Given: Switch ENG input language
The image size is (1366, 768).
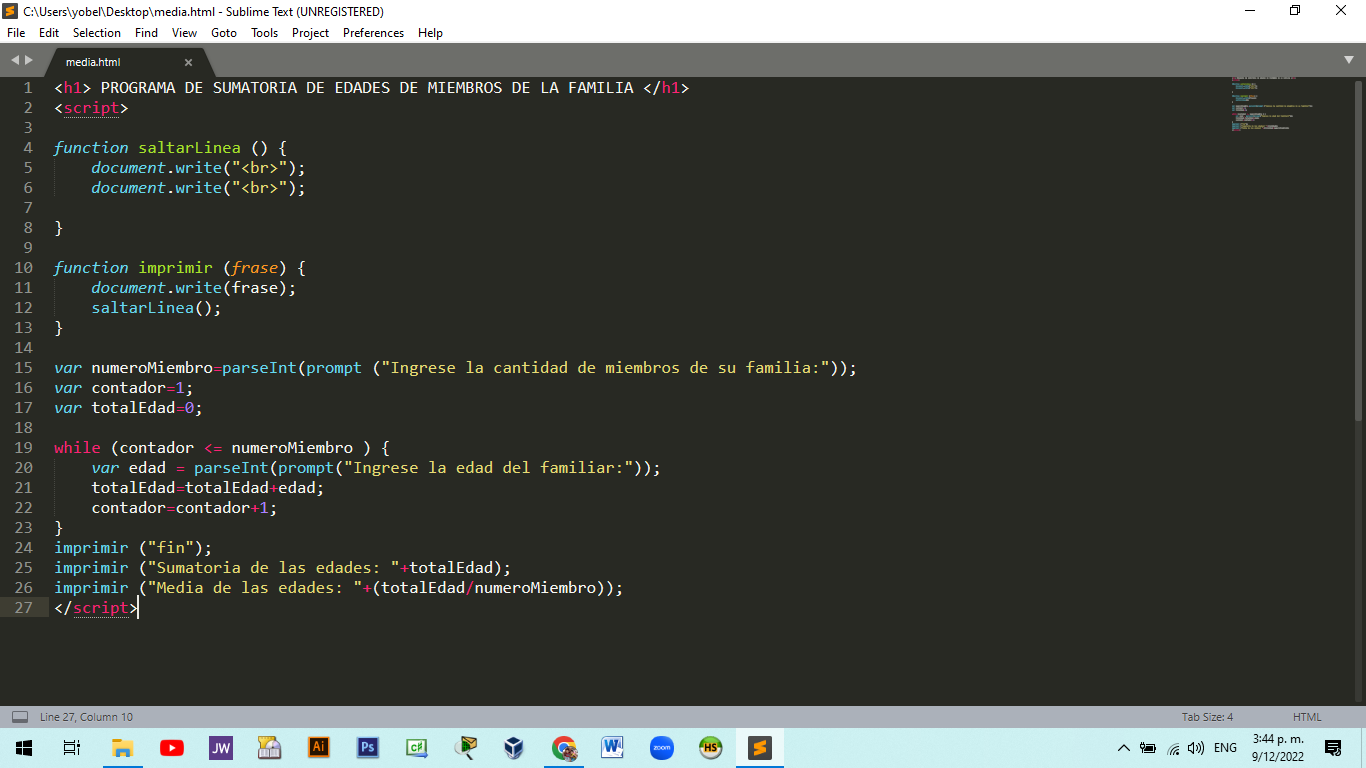Looking at the screenshot, I should pos(1225,748).
